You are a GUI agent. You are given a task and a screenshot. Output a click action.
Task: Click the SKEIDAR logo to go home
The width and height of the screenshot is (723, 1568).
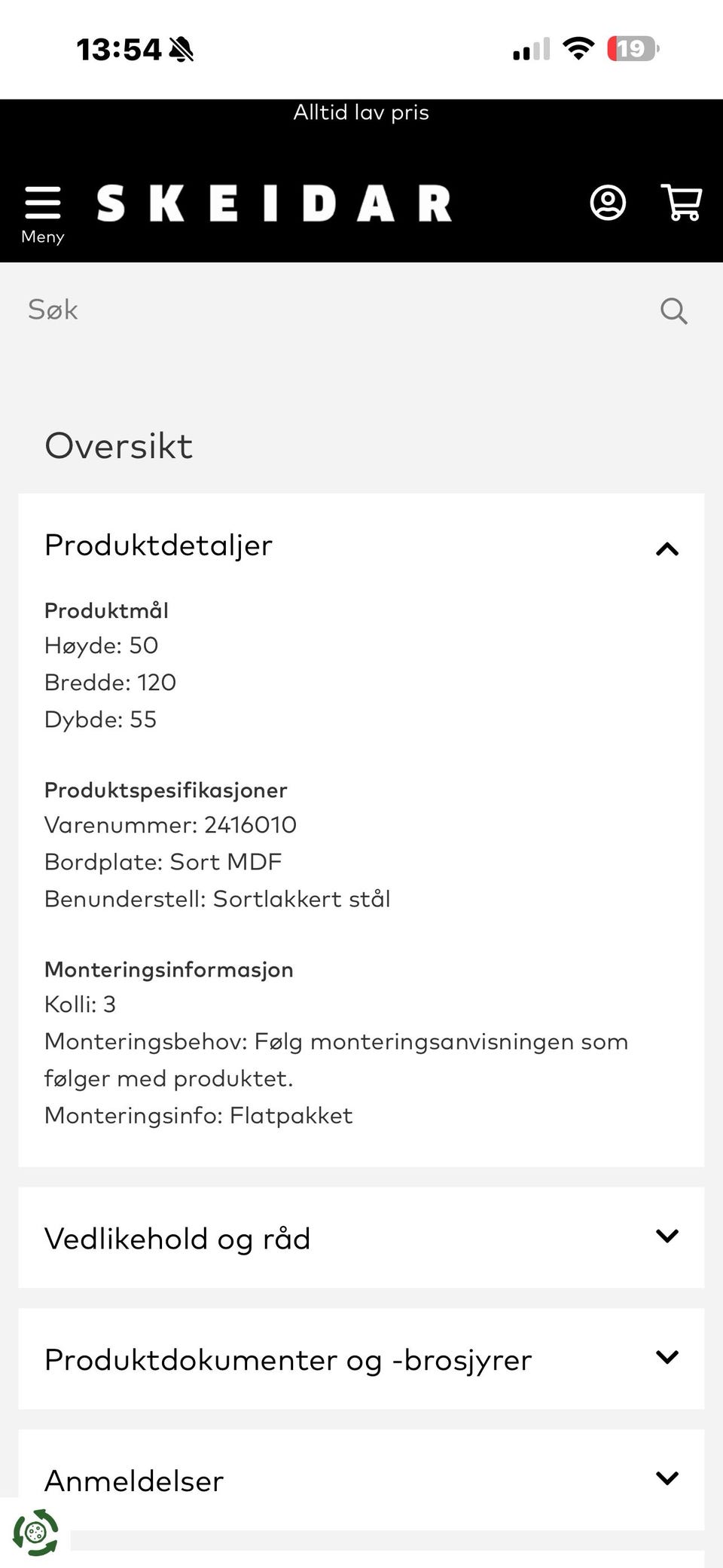[x=274, y=203]
